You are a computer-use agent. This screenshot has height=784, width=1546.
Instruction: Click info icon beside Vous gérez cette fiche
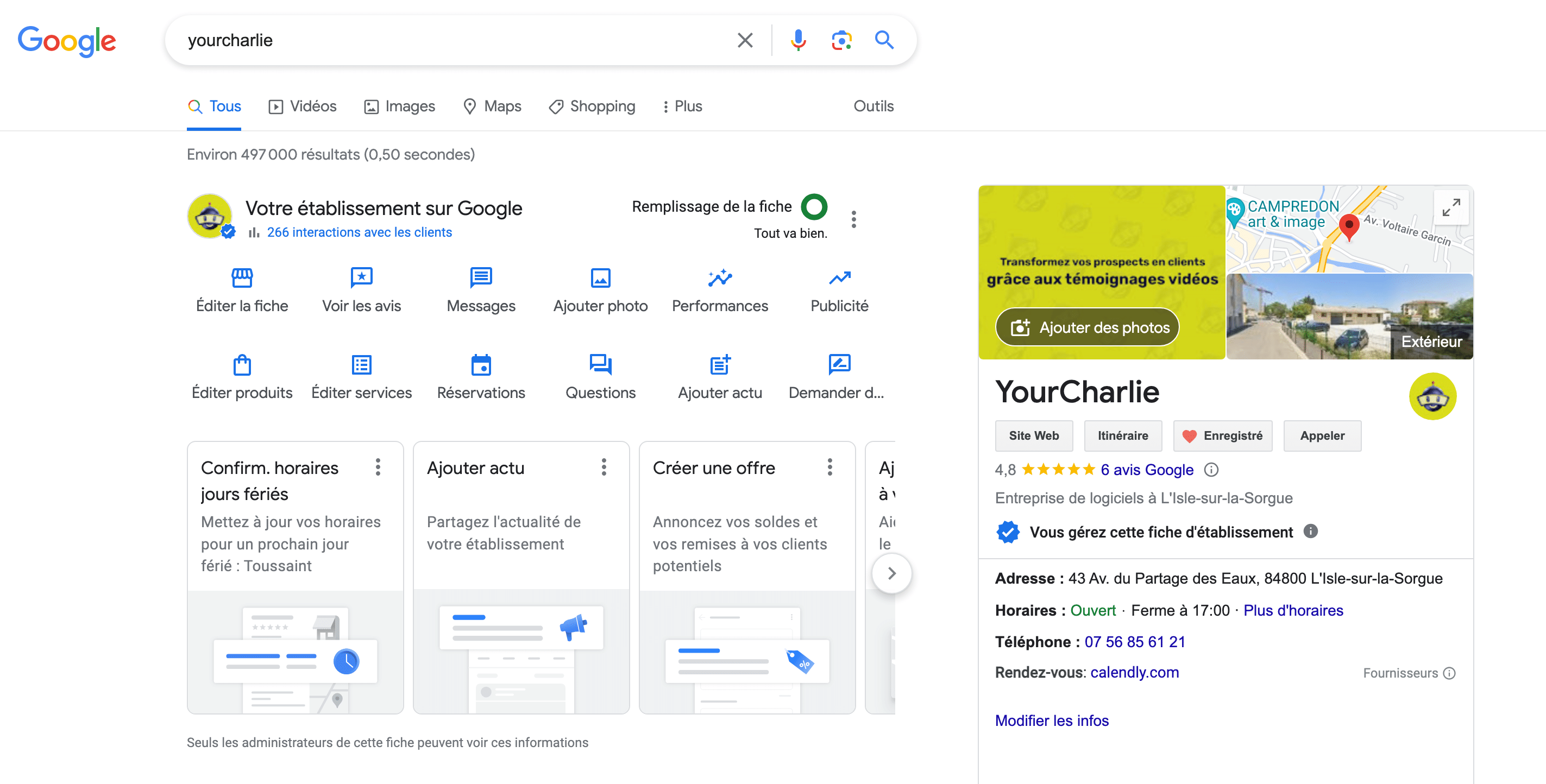click(x=1311, y=532)
